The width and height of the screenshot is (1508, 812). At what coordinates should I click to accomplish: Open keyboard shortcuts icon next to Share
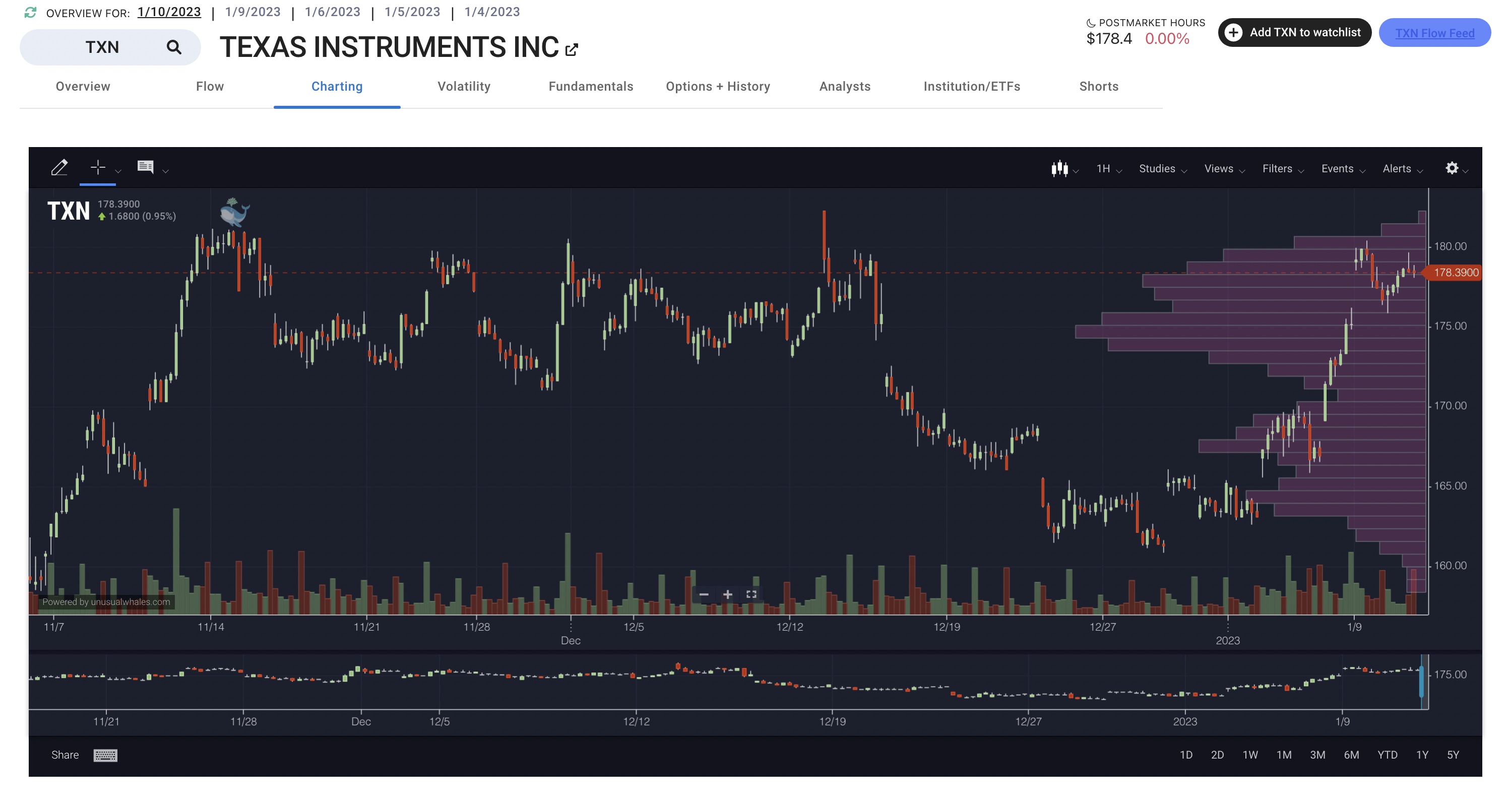point(105,755)
